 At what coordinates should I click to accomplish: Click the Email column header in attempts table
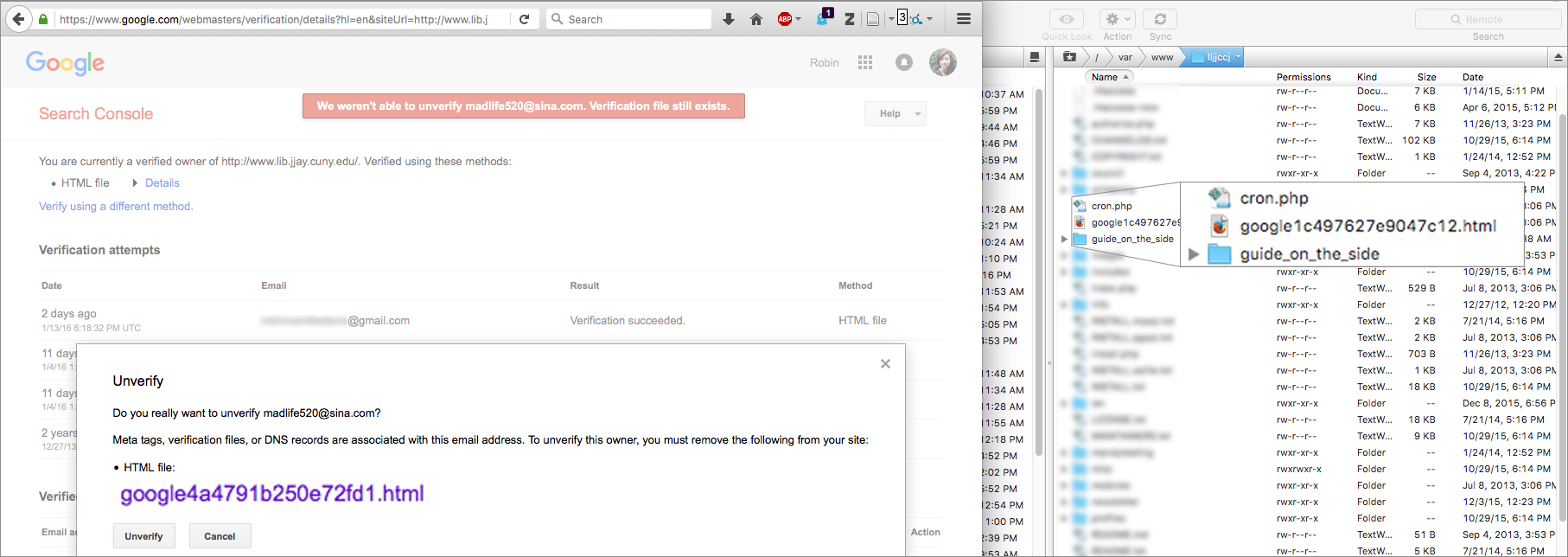coord(274,285)
